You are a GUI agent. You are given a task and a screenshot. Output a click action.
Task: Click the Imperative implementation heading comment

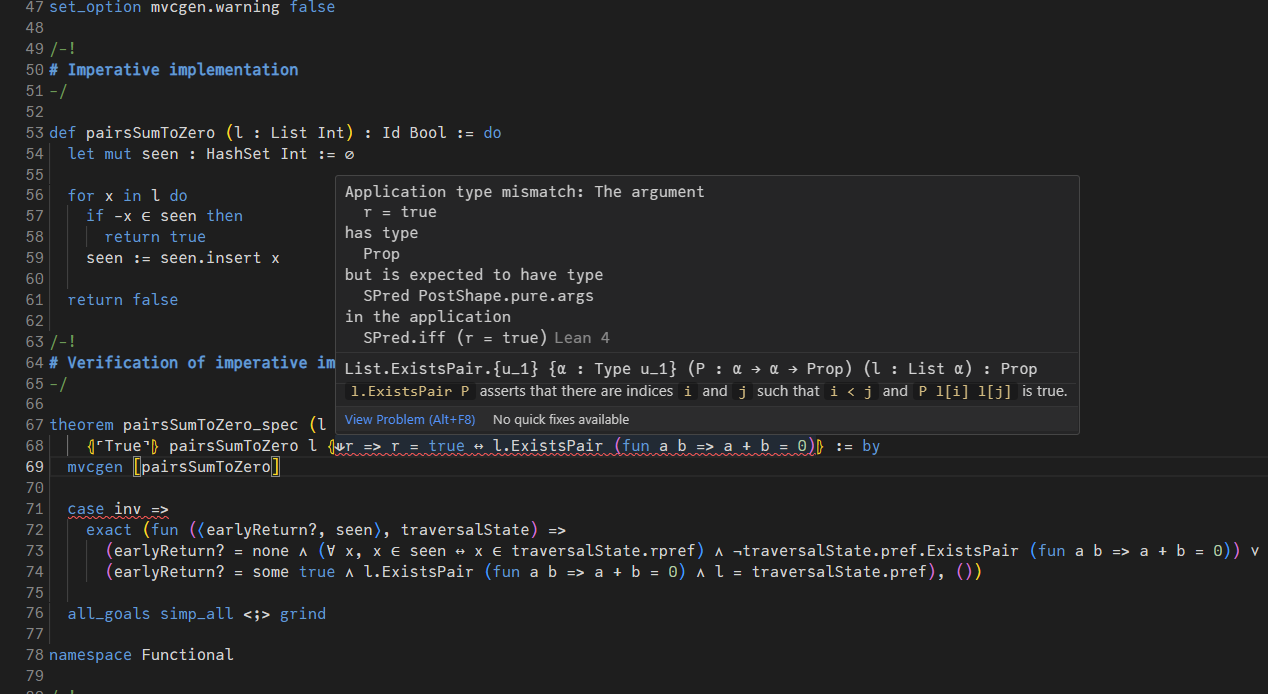(182, 70)
